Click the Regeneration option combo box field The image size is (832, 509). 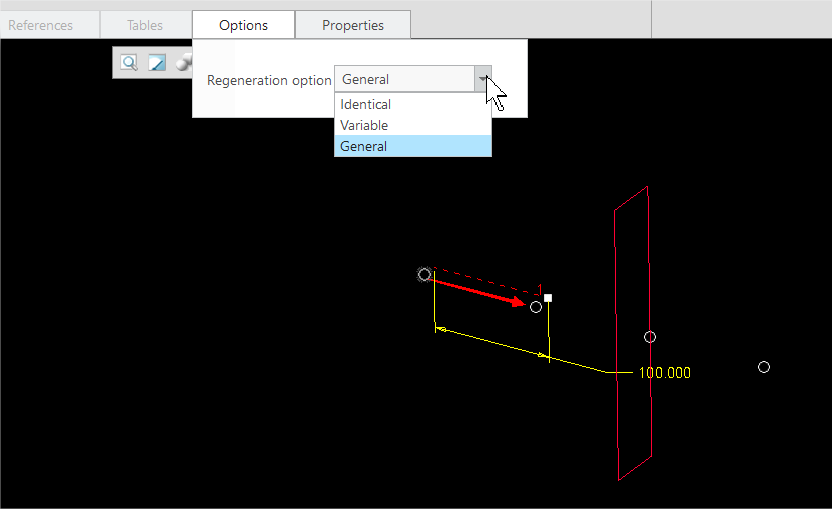tap(413, 79)
